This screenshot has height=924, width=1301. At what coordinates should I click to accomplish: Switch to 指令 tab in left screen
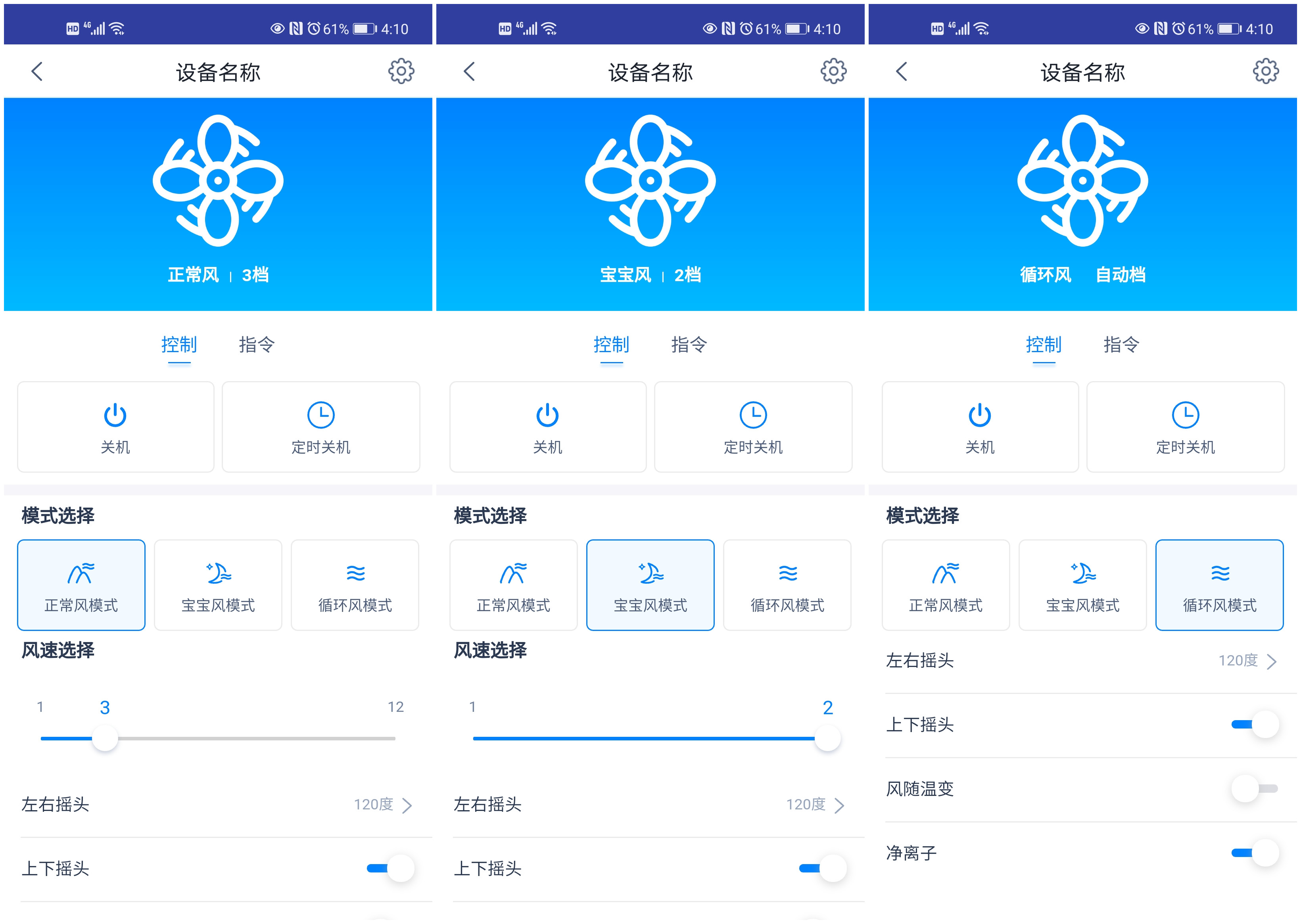(x=257, y=345)
